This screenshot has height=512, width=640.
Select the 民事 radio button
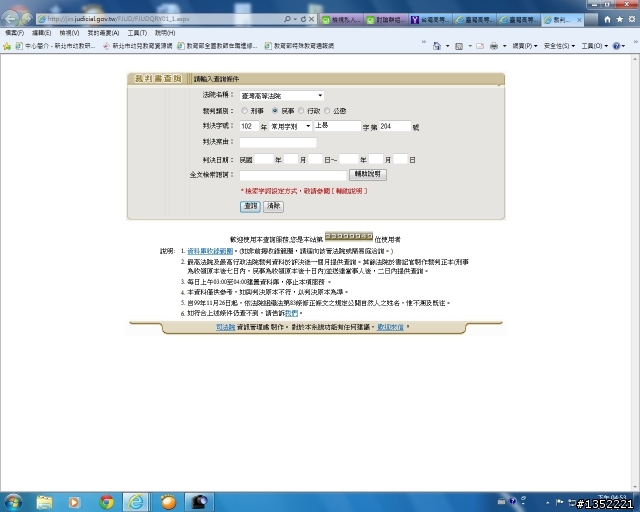[275, 111]
